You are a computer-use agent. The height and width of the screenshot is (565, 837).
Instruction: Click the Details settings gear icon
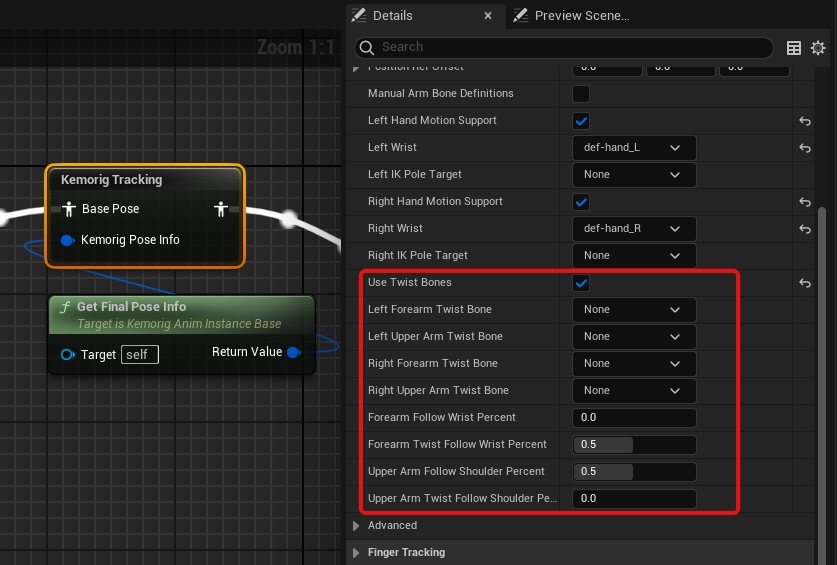tap(818, 48)
